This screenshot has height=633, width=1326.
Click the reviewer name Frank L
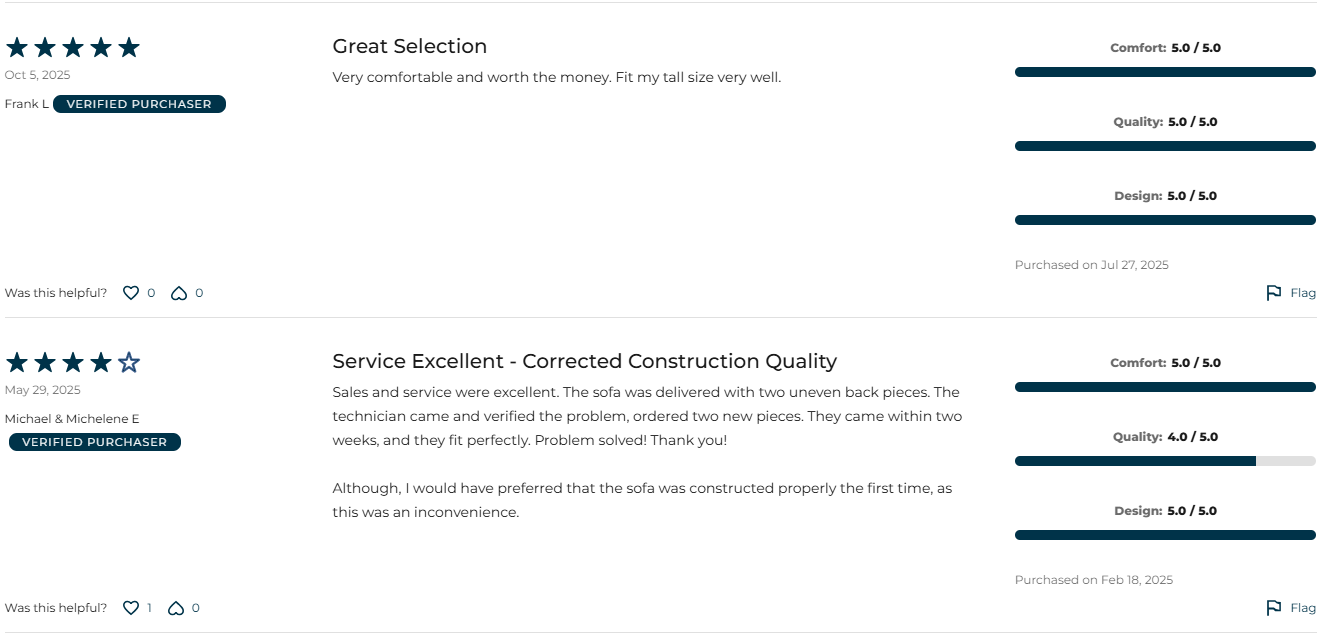pos(27,104)
